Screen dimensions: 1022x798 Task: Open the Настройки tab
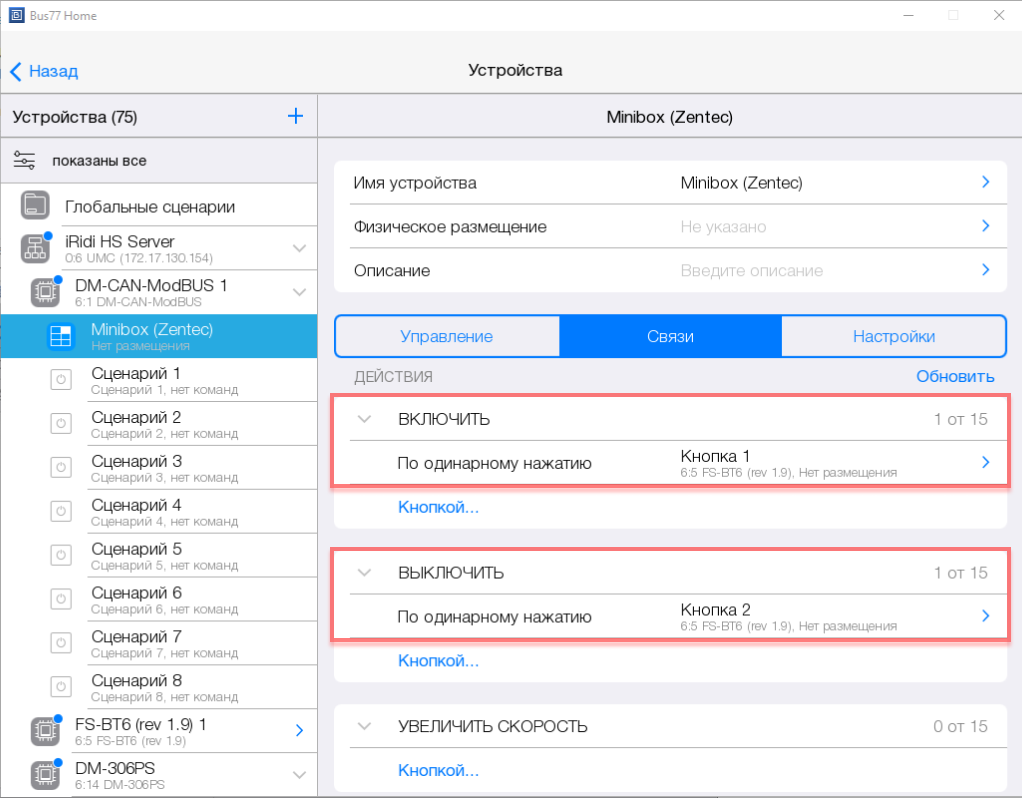893,337
